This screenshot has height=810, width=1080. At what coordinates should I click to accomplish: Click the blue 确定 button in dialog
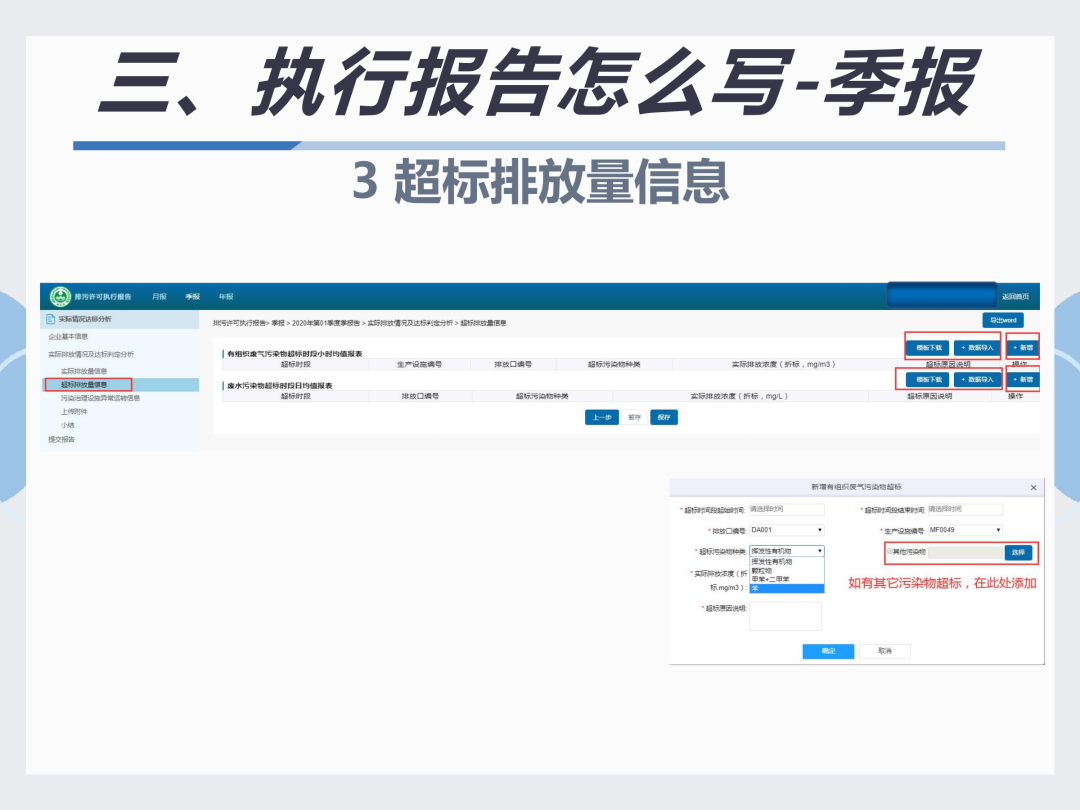(x=828, y=651)
